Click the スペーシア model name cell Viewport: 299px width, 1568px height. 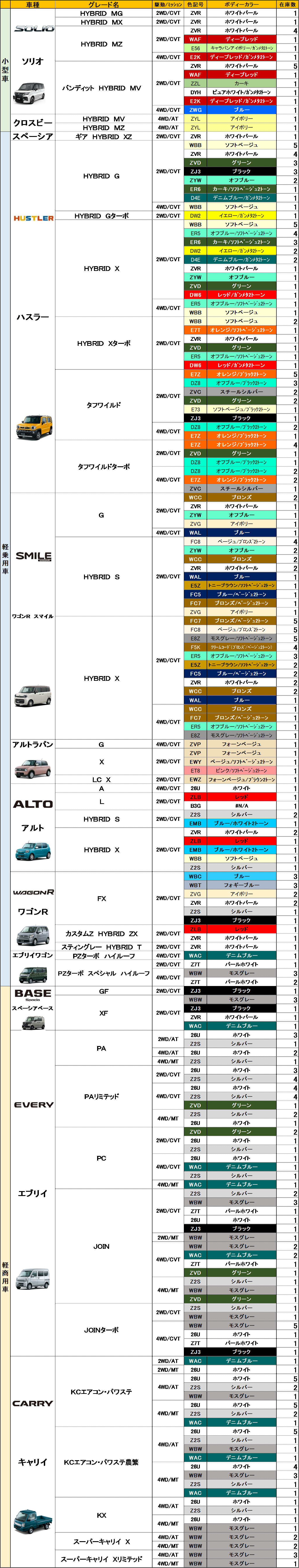[33, 136]
